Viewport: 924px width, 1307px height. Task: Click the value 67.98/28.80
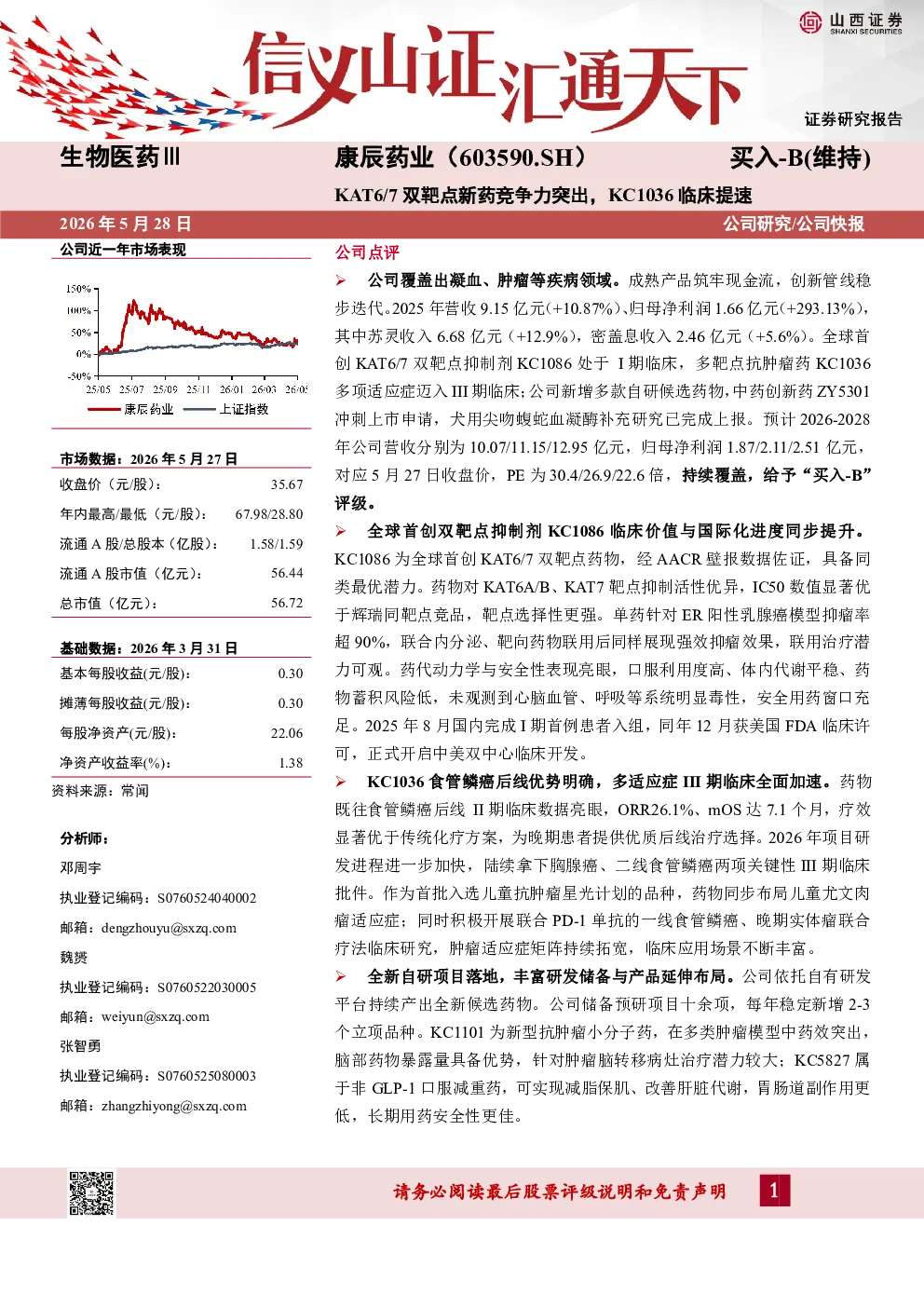point(269,514)
